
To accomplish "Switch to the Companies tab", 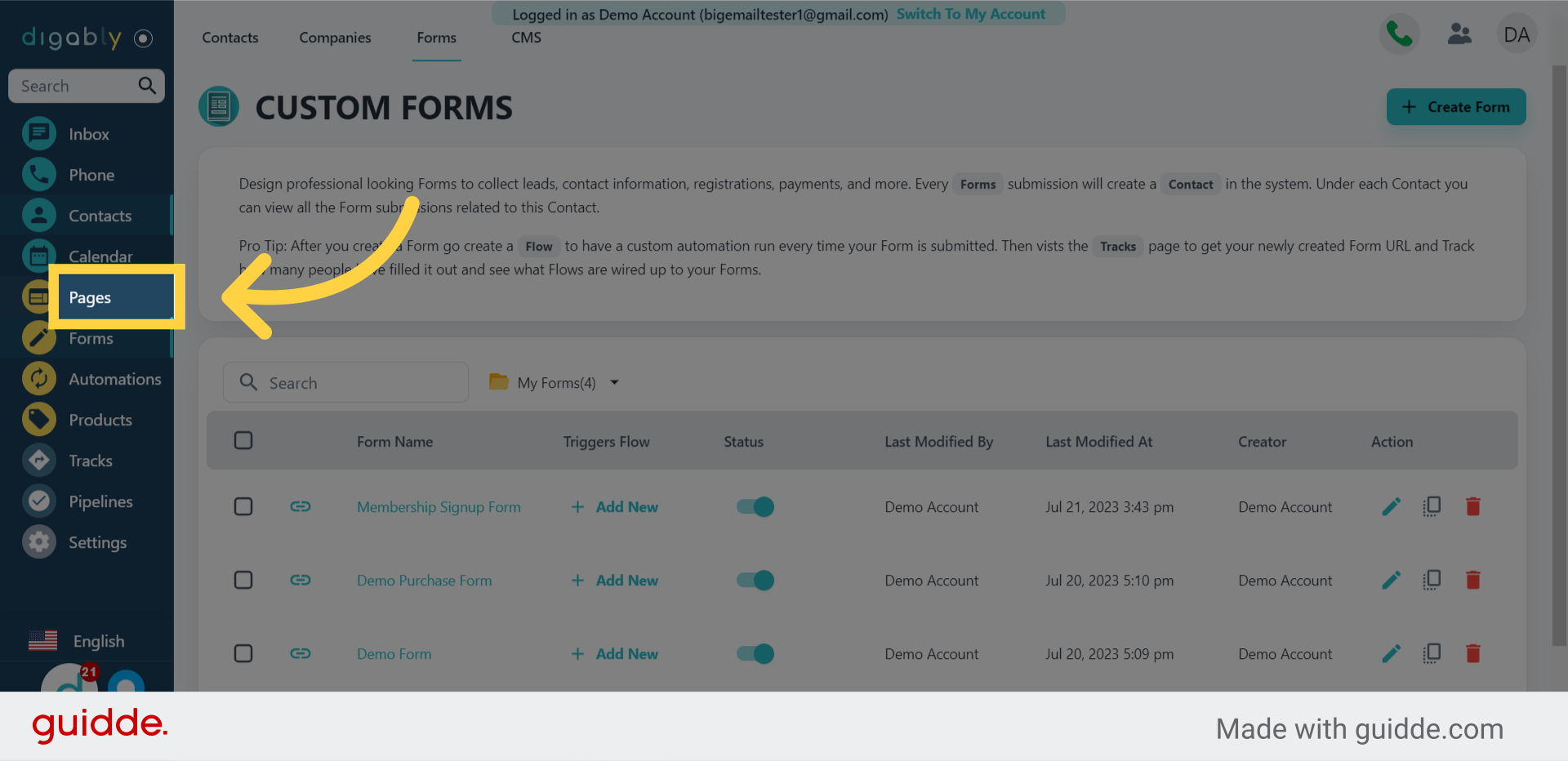I will [x=335, y=38].
